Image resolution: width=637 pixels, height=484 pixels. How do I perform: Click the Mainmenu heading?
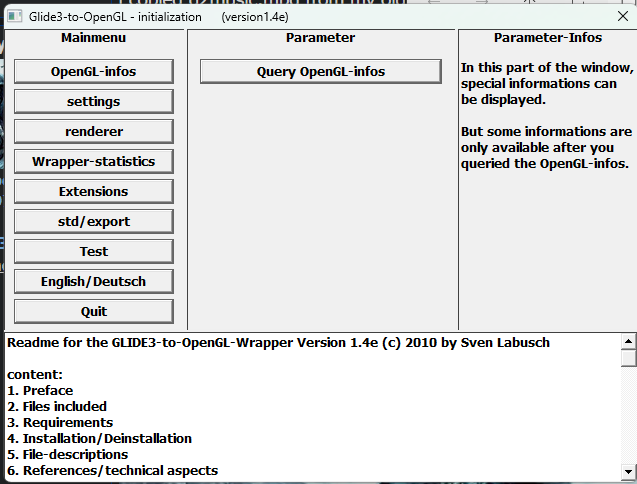point(93,38)
